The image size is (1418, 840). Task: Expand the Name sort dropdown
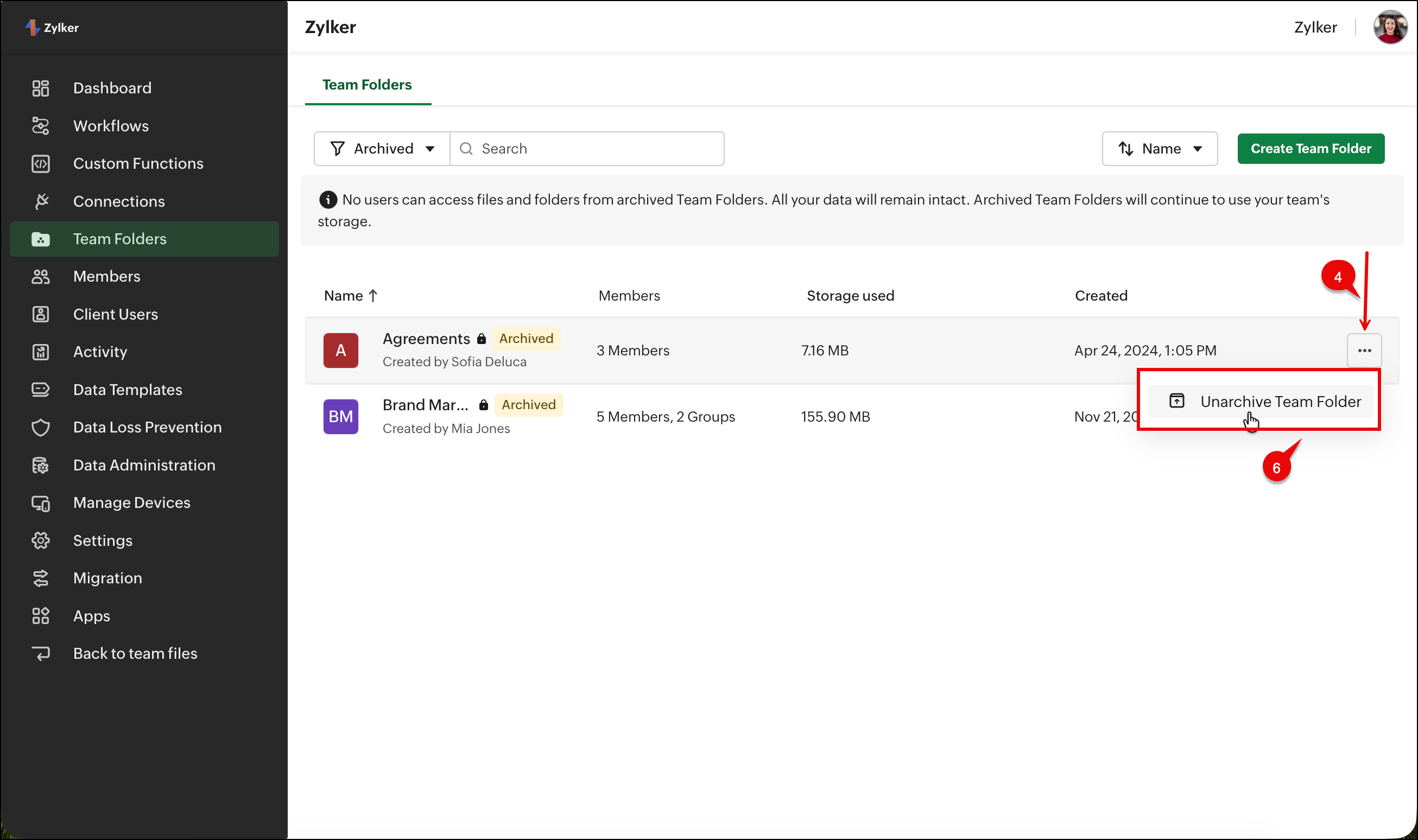1159,149
